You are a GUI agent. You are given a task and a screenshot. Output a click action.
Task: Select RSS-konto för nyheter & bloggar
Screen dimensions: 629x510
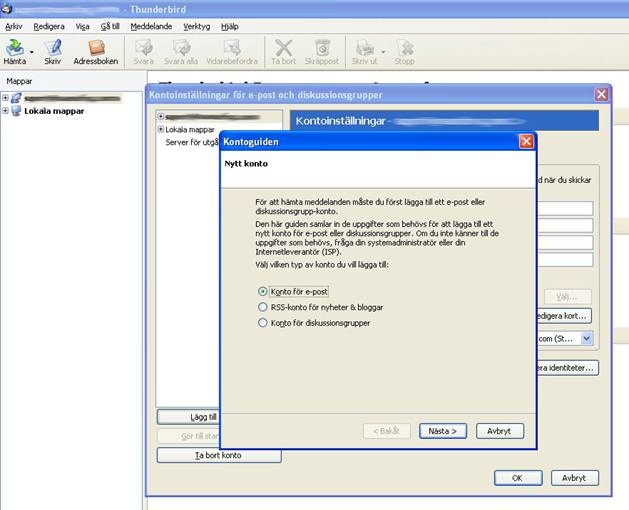tap(263, 307)
